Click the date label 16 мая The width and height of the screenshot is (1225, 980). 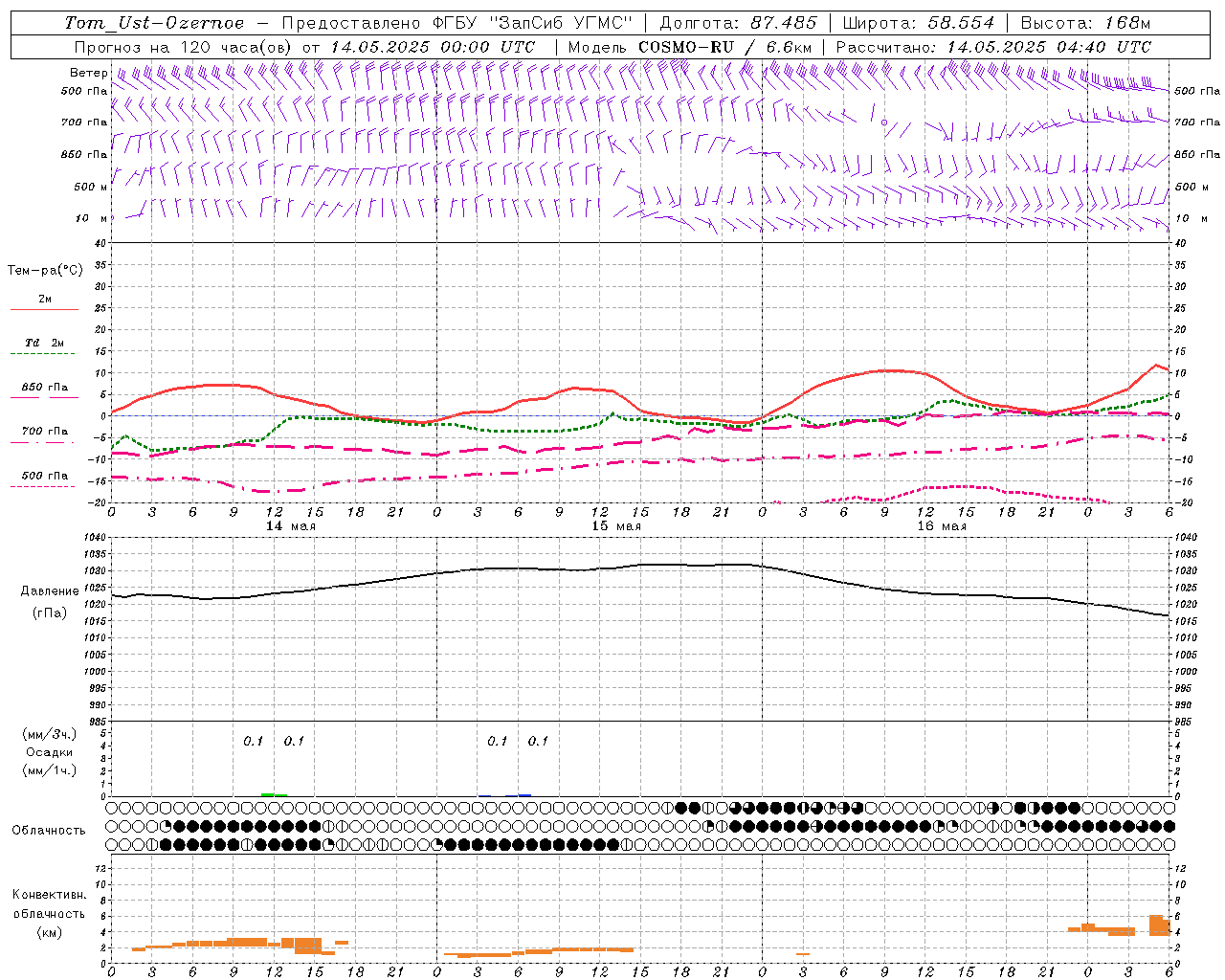click(x=942, y=526)
